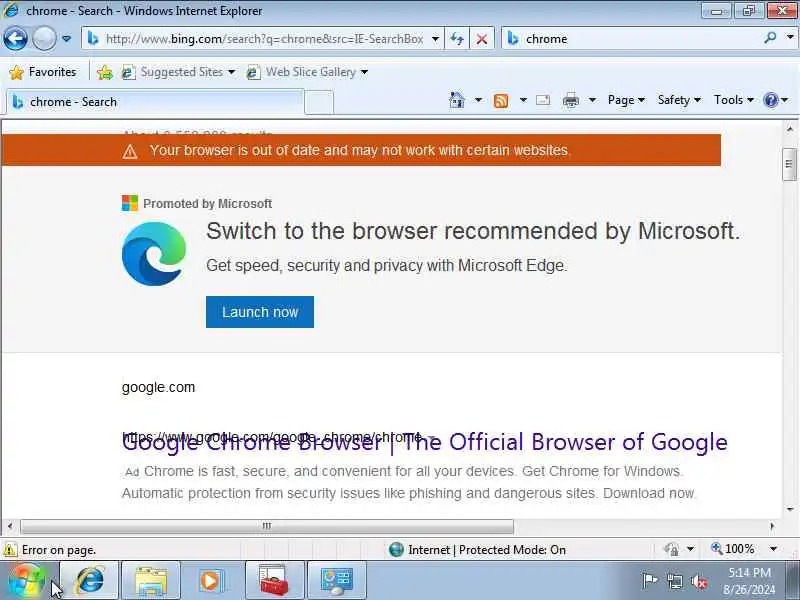Click the RSS feeds icon

coord(501,101)
